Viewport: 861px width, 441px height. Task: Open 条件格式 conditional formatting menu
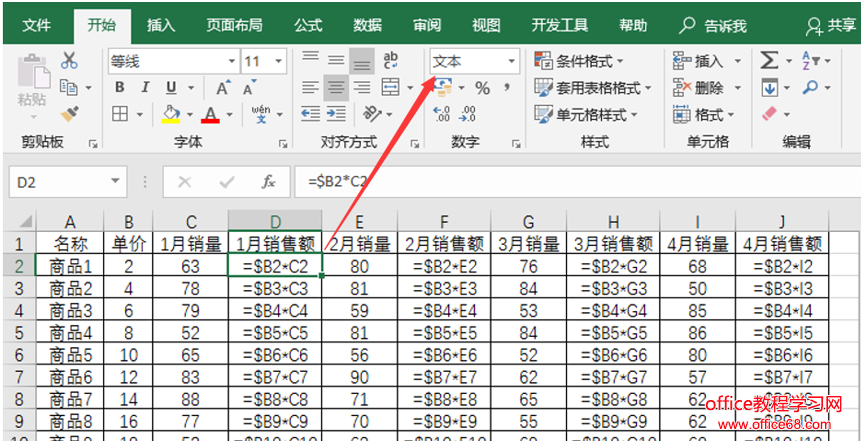click(580, 61)
